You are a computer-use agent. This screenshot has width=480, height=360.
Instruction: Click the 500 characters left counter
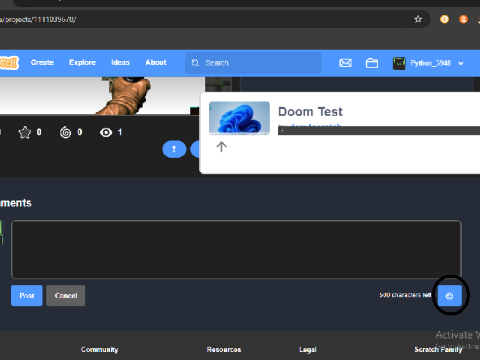(405, 295)
